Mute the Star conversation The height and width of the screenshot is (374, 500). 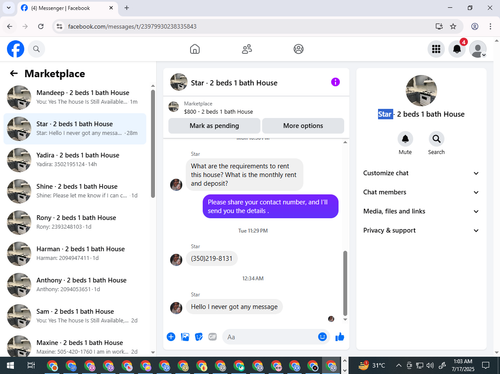point(405,139)
